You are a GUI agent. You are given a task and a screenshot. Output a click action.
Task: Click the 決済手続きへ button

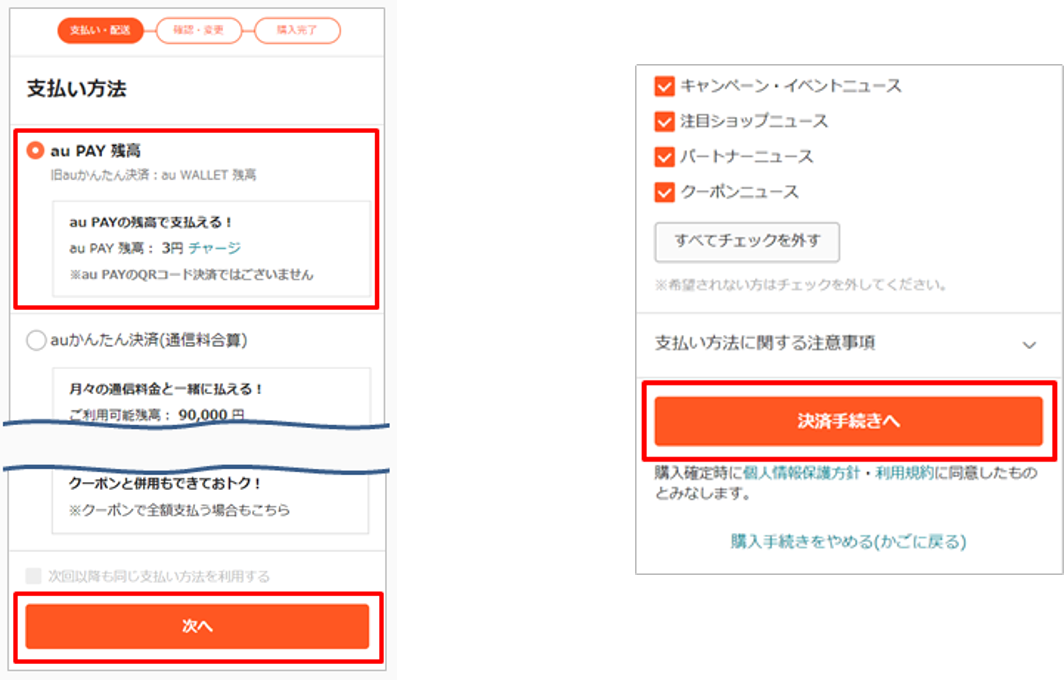pyautogui.click(x=848, y=421)
